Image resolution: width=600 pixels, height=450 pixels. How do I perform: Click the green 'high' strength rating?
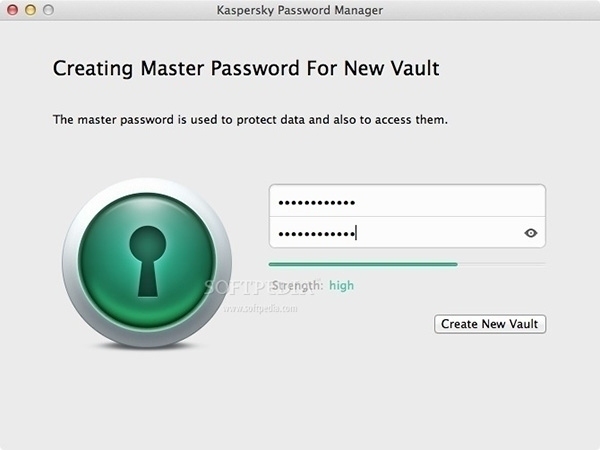[341, 285]
